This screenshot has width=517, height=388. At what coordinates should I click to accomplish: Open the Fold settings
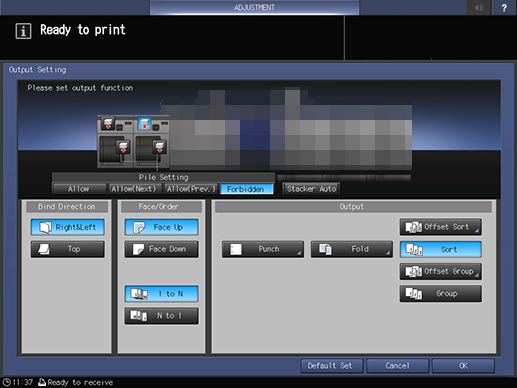[352, 249]
